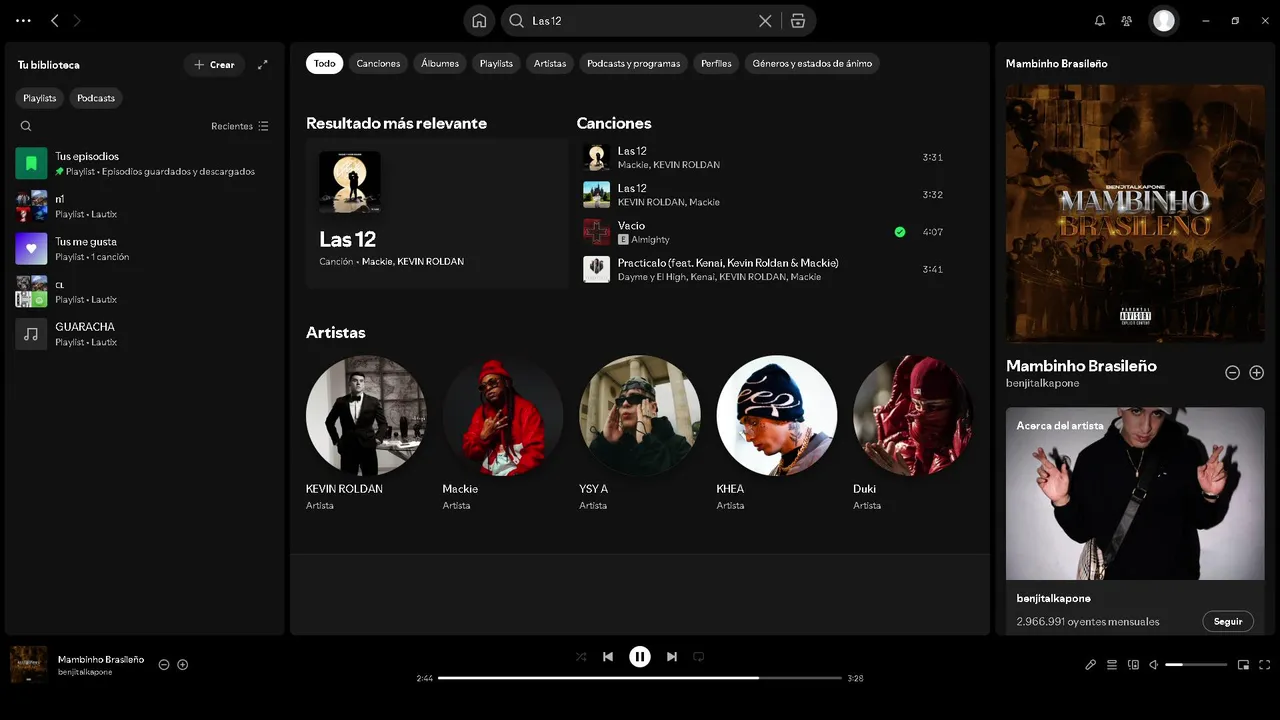This screenshot has height=720, width=1280.
Task: Click the plus icon beside the now playing title
Action: pos(183,664)
